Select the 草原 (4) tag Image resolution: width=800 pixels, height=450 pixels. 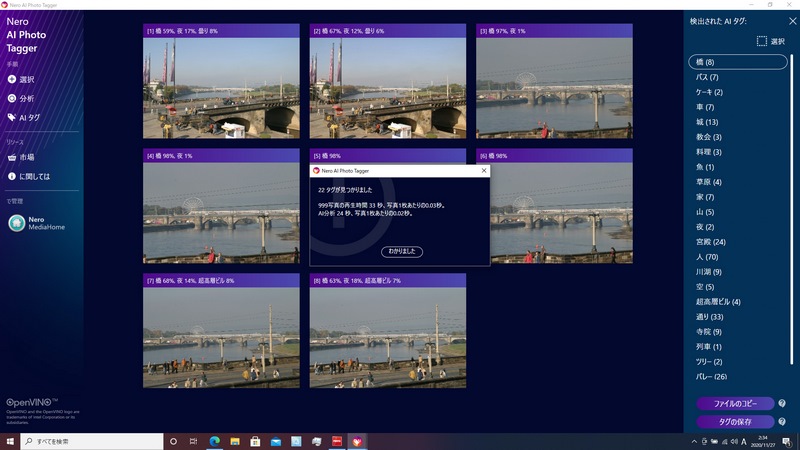pos(709,182)
